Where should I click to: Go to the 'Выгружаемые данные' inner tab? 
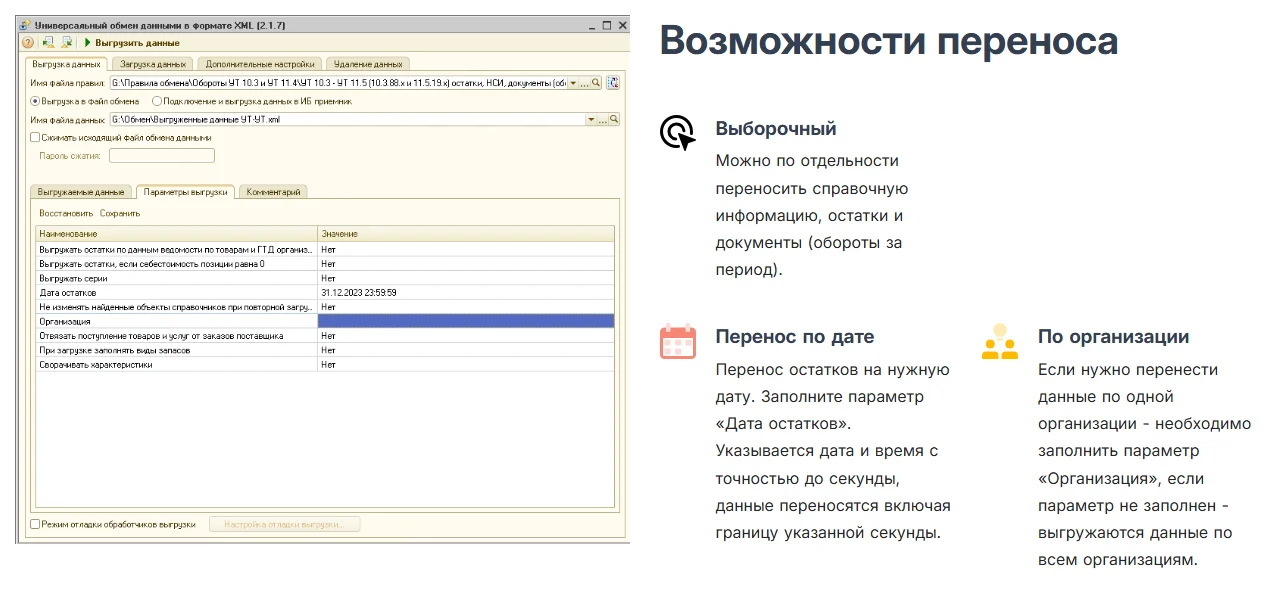point(81,191)
